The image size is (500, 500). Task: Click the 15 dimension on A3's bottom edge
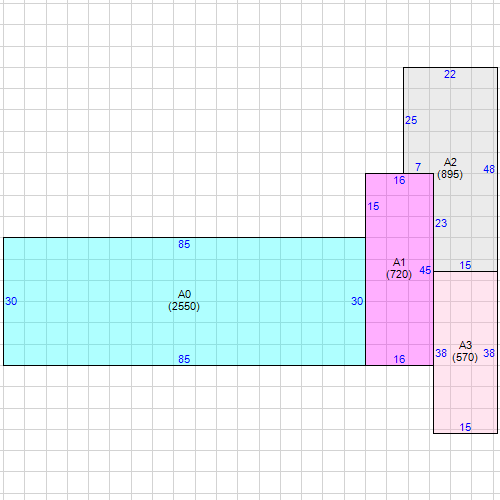[465, 427]
